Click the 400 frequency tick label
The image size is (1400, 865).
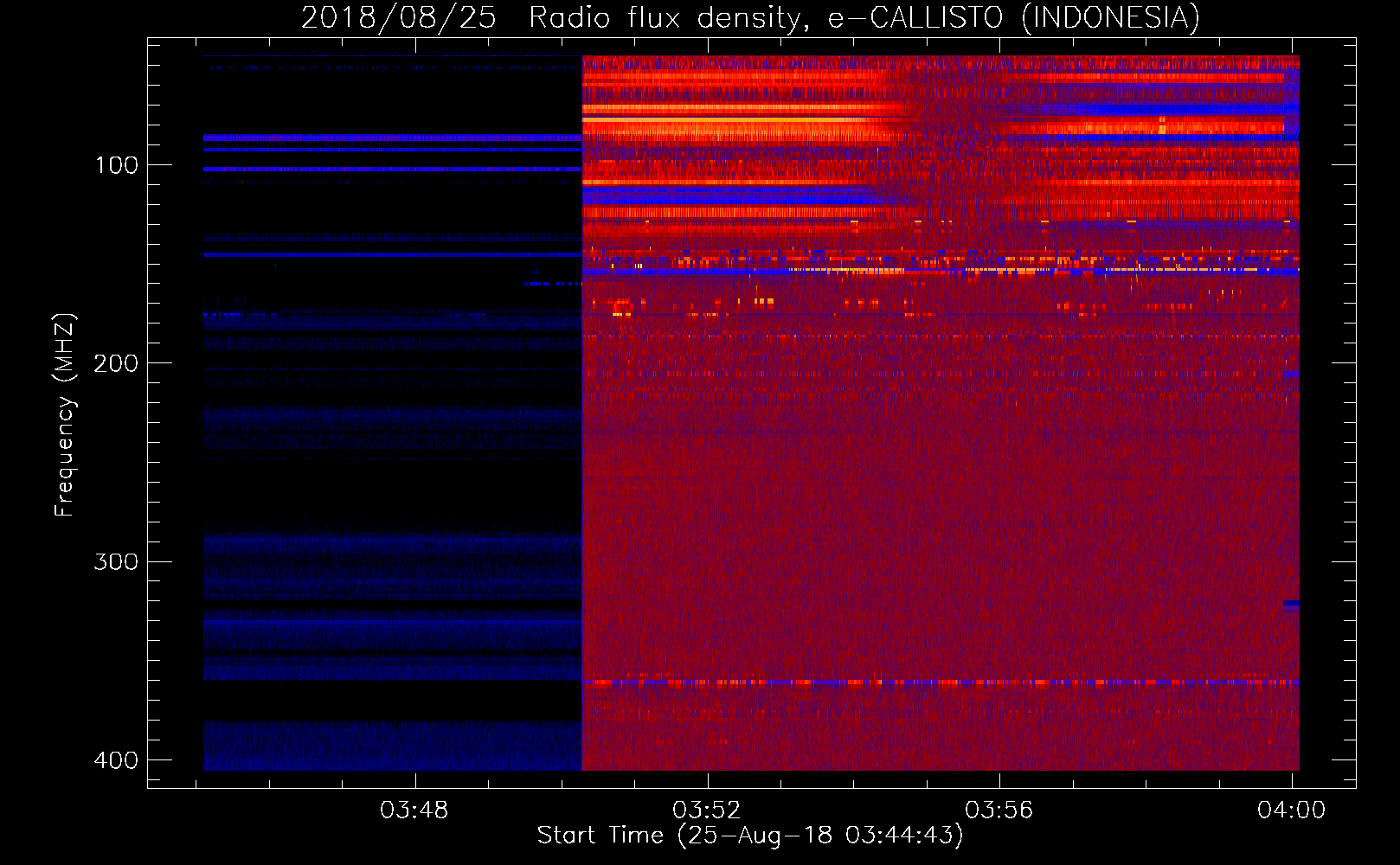(x=117, y=760)
